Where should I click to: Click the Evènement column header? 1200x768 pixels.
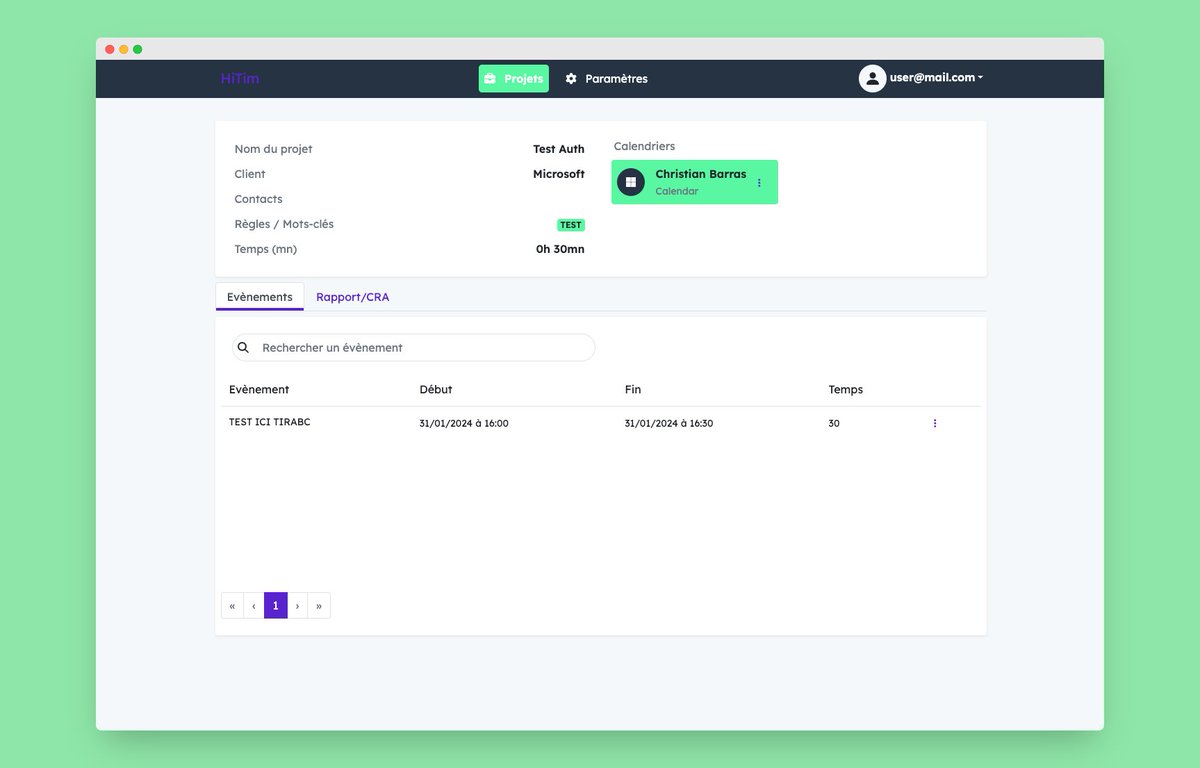(x=259, y=390)
